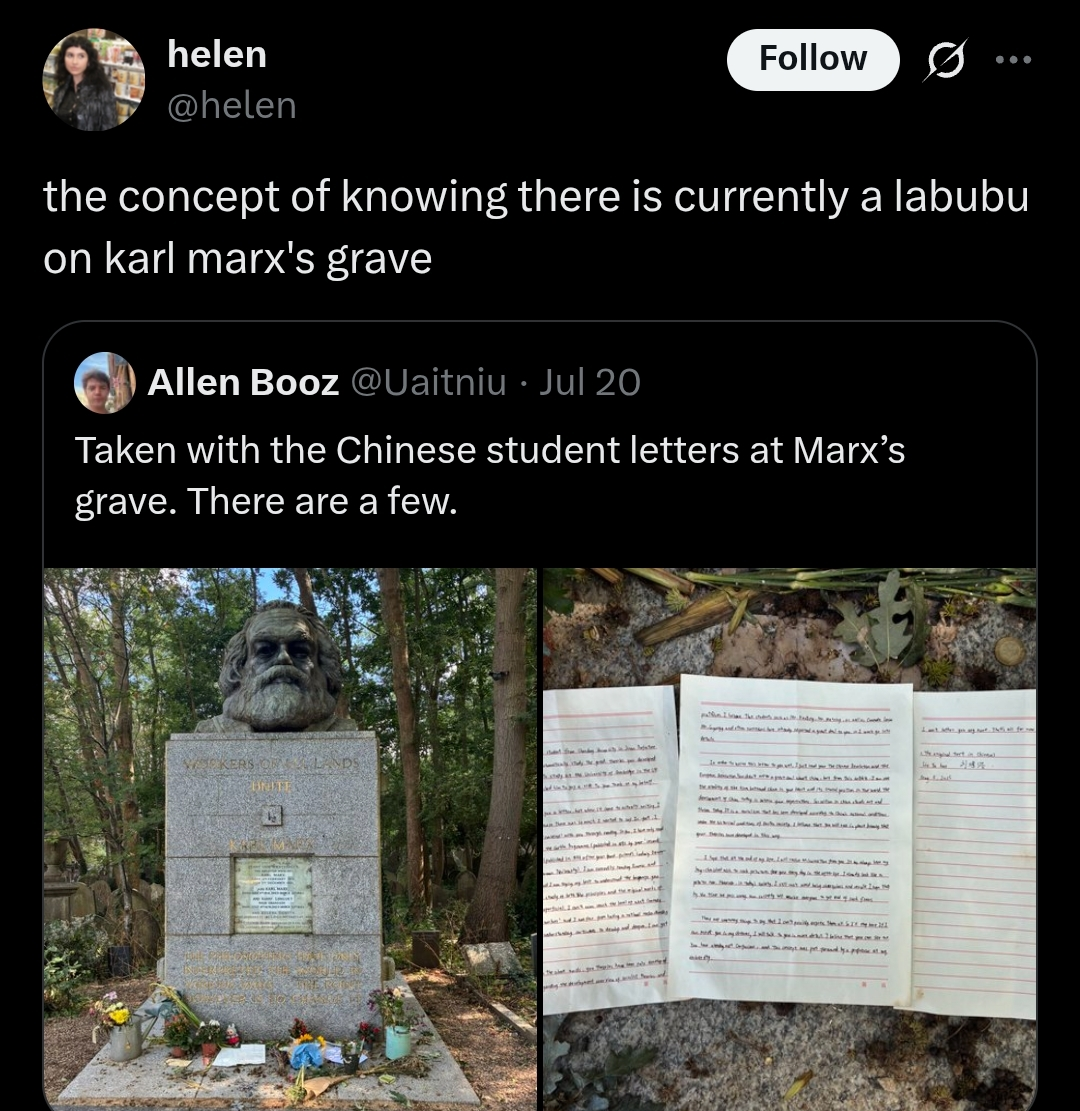This screenshot has height=1111, width=1080.
Task: Click the middle letter page in photo
Action: (792, 838)
